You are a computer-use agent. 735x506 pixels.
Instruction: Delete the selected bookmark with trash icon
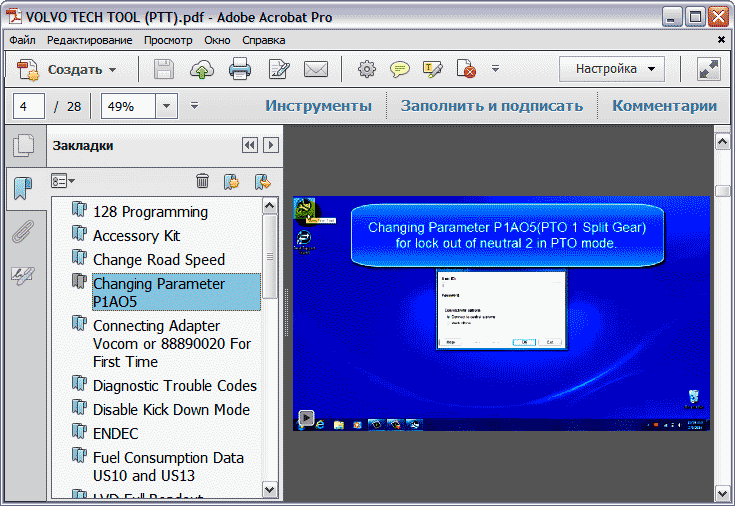202,181
